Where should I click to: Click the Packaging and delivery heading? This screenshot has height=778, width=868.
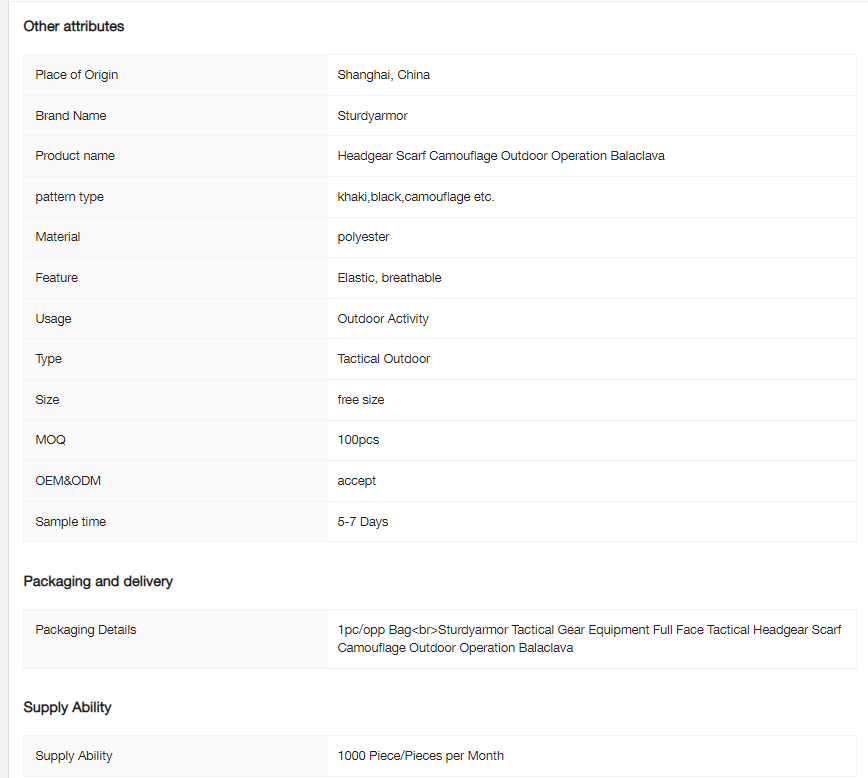(98, 581)
